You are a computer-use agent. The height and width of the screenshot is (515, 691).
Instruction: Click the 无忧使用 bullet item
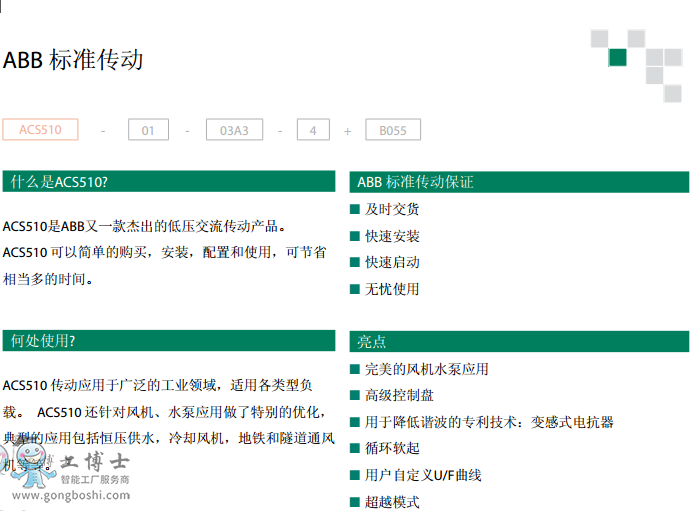(385, 289)
